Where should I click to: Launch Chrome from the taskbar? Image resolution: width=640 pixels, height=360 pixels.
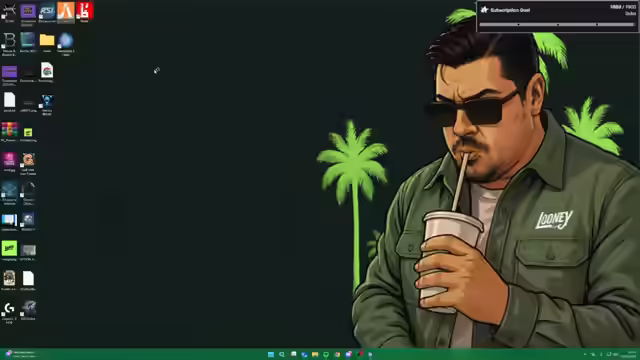337,354
